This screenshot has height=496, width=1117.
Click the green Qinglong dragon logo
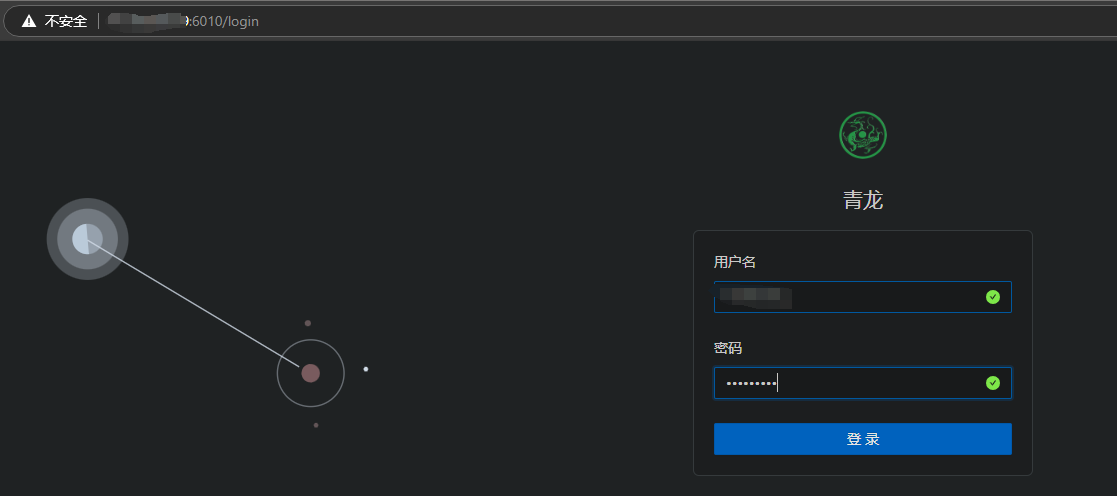point(862,135)
